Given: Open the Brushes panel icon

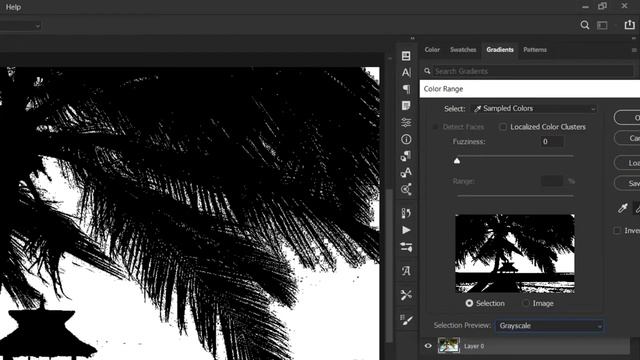Looking at the screenshot, I should click(x=406, y=320).
